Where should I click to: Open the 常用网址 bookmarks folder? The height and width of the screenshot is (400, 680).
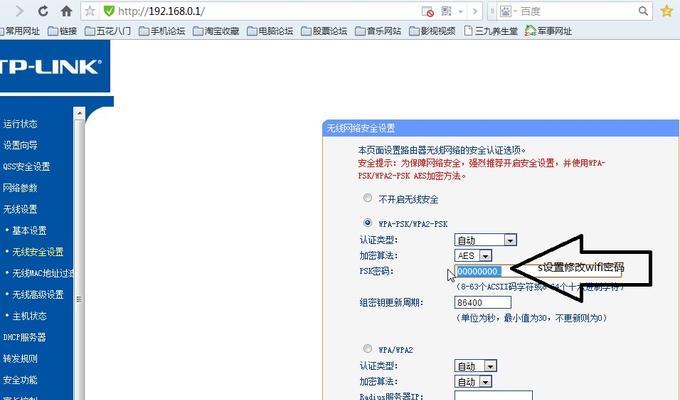[x=20, y=31]
